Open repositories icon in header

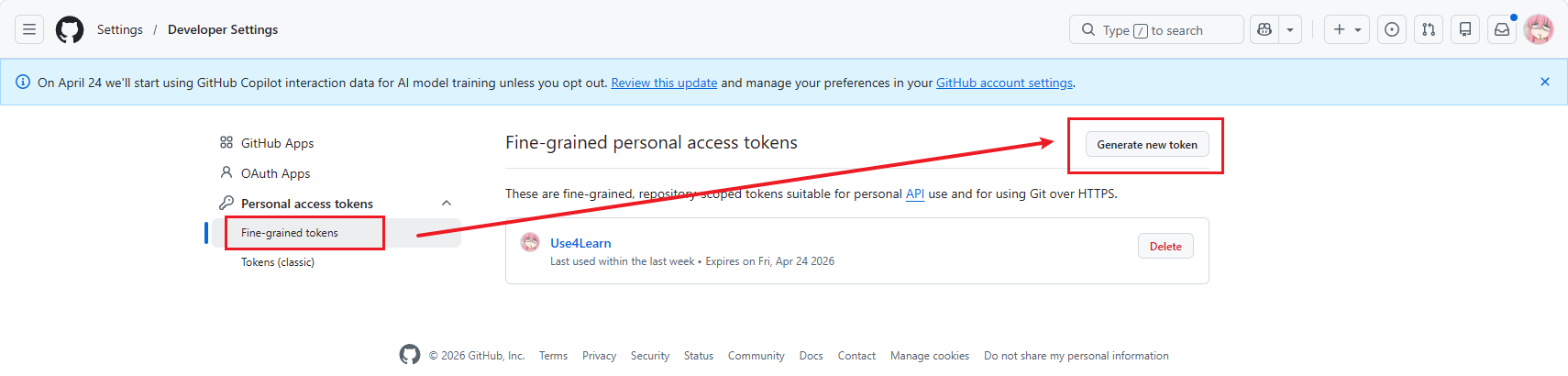(x=1465, y=29)
